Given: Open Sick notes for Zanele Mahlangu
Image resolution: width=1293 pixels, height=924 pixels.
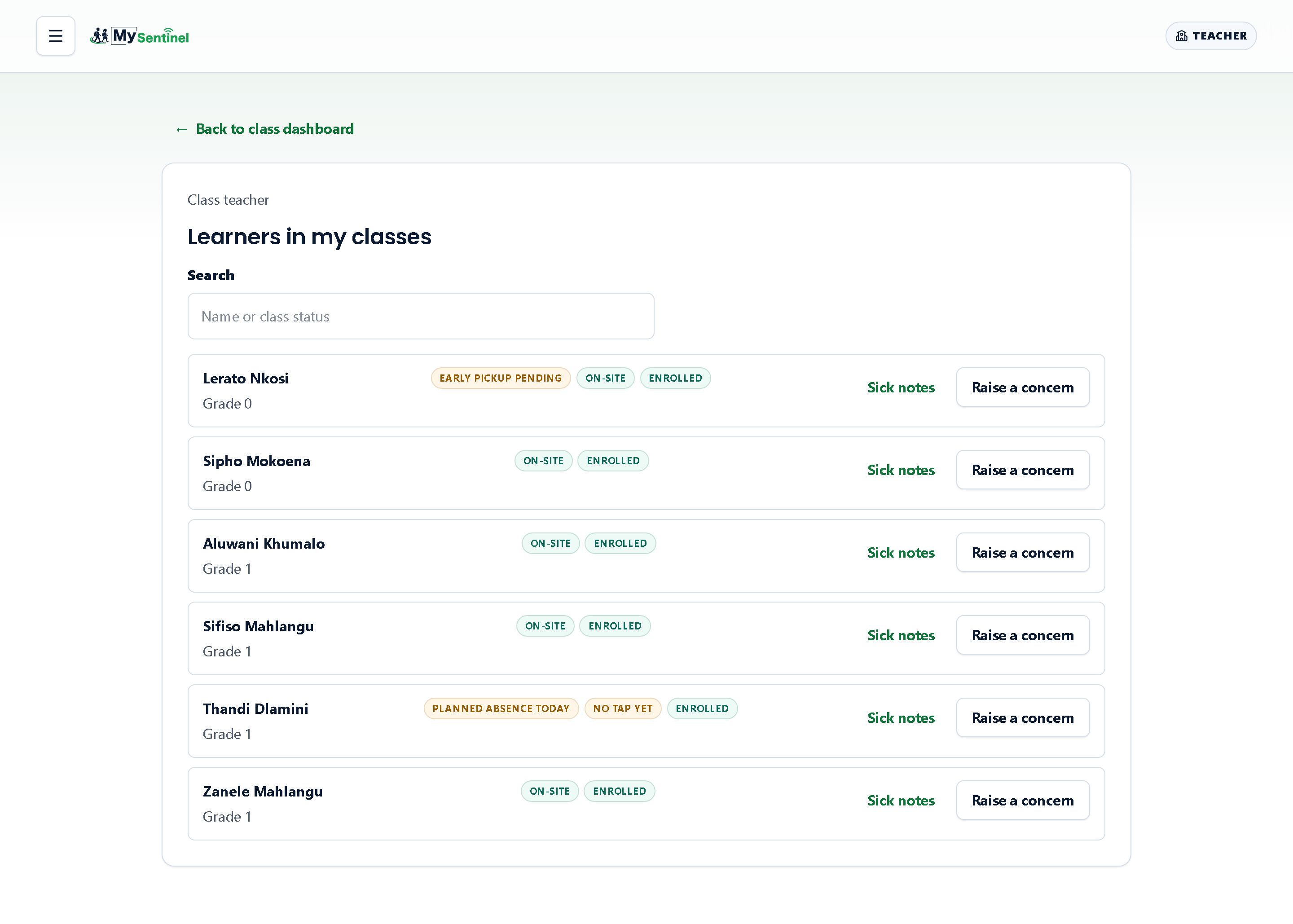Looking at the screenshot, I should [x=901, y=801].
